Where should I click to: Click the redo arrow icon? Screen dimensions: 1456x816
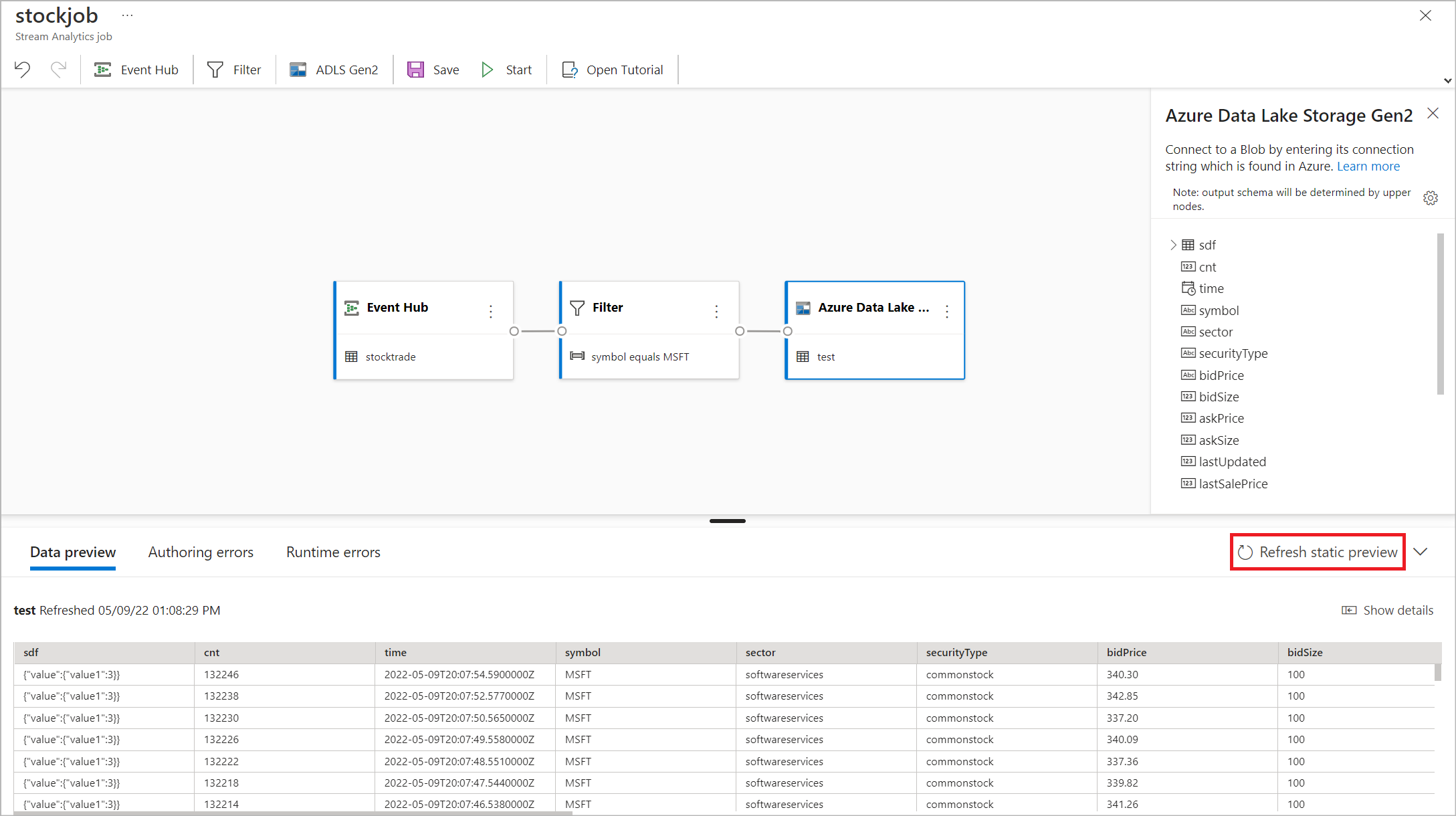click(x=59, y=70)
